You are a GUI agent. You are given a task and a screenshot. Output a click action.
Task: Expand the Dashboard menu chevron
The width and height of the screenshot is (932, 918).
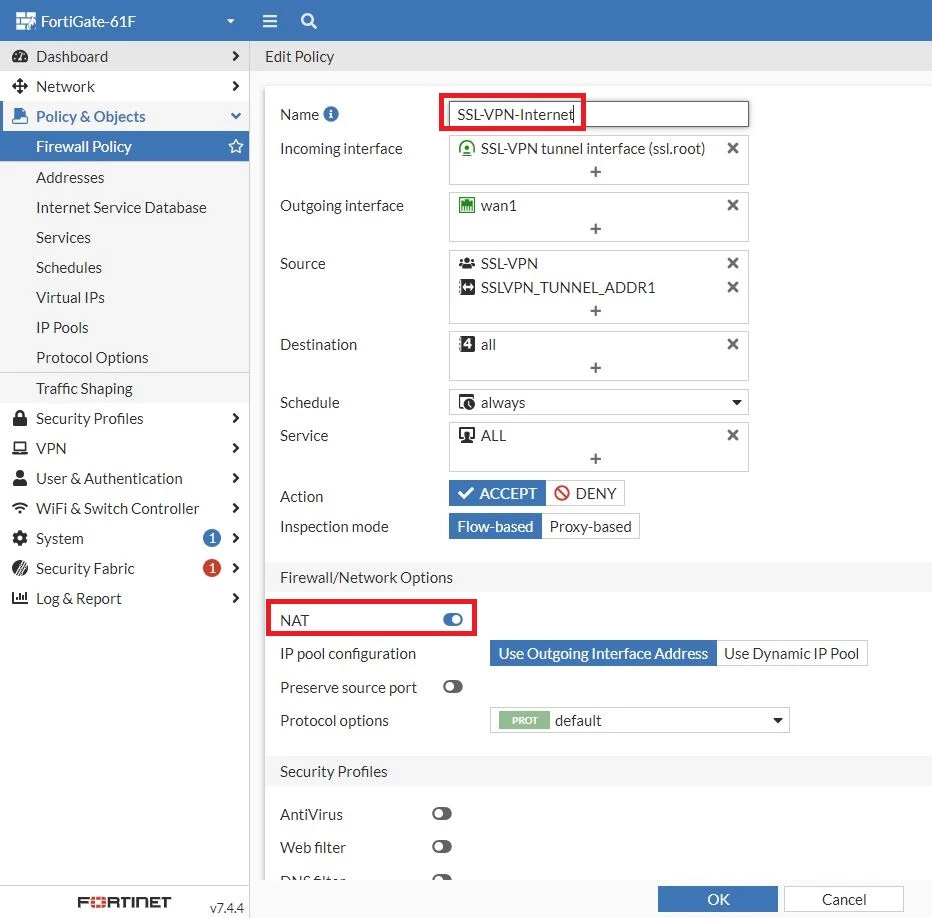click(236, 56)
